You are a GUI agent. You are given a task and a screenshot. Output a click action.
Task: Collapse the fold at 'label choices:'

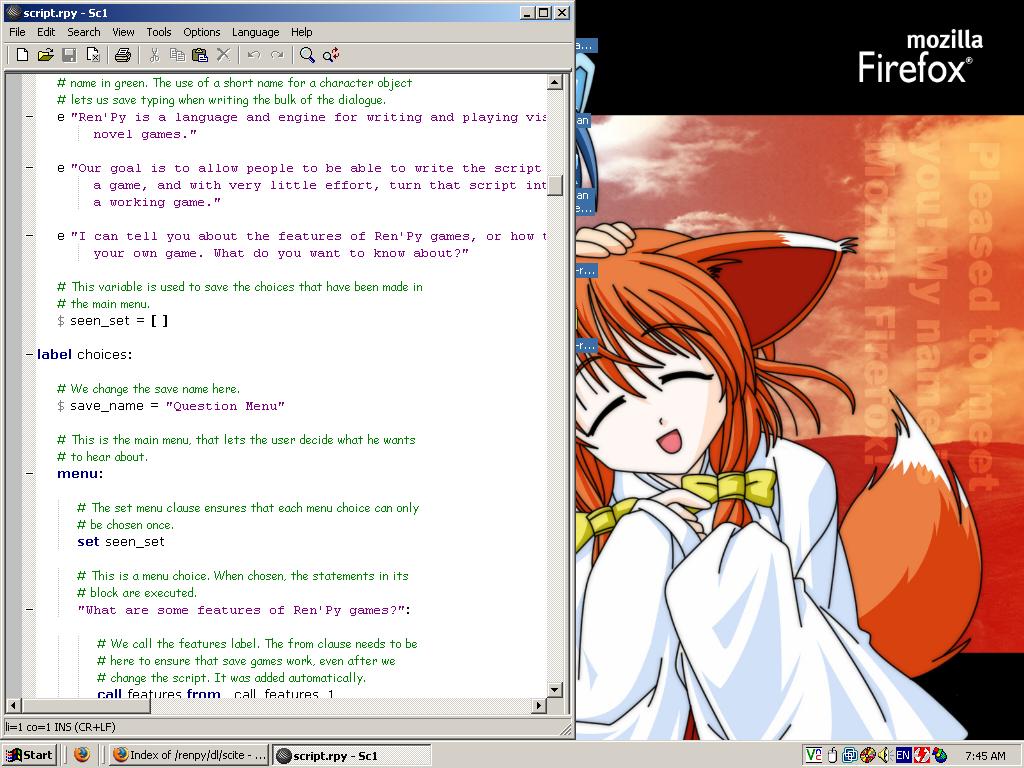[x=29, y=355]
